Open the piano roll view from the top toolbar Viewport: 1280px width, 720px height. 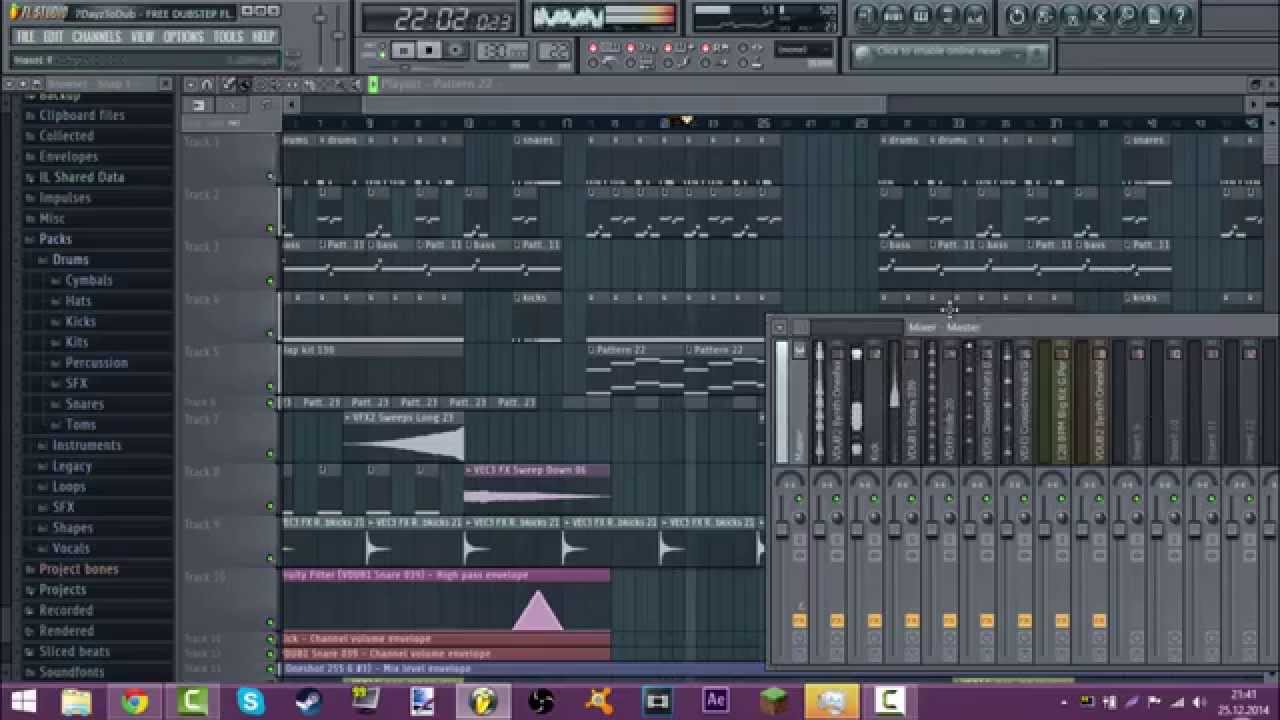[921, 17]
